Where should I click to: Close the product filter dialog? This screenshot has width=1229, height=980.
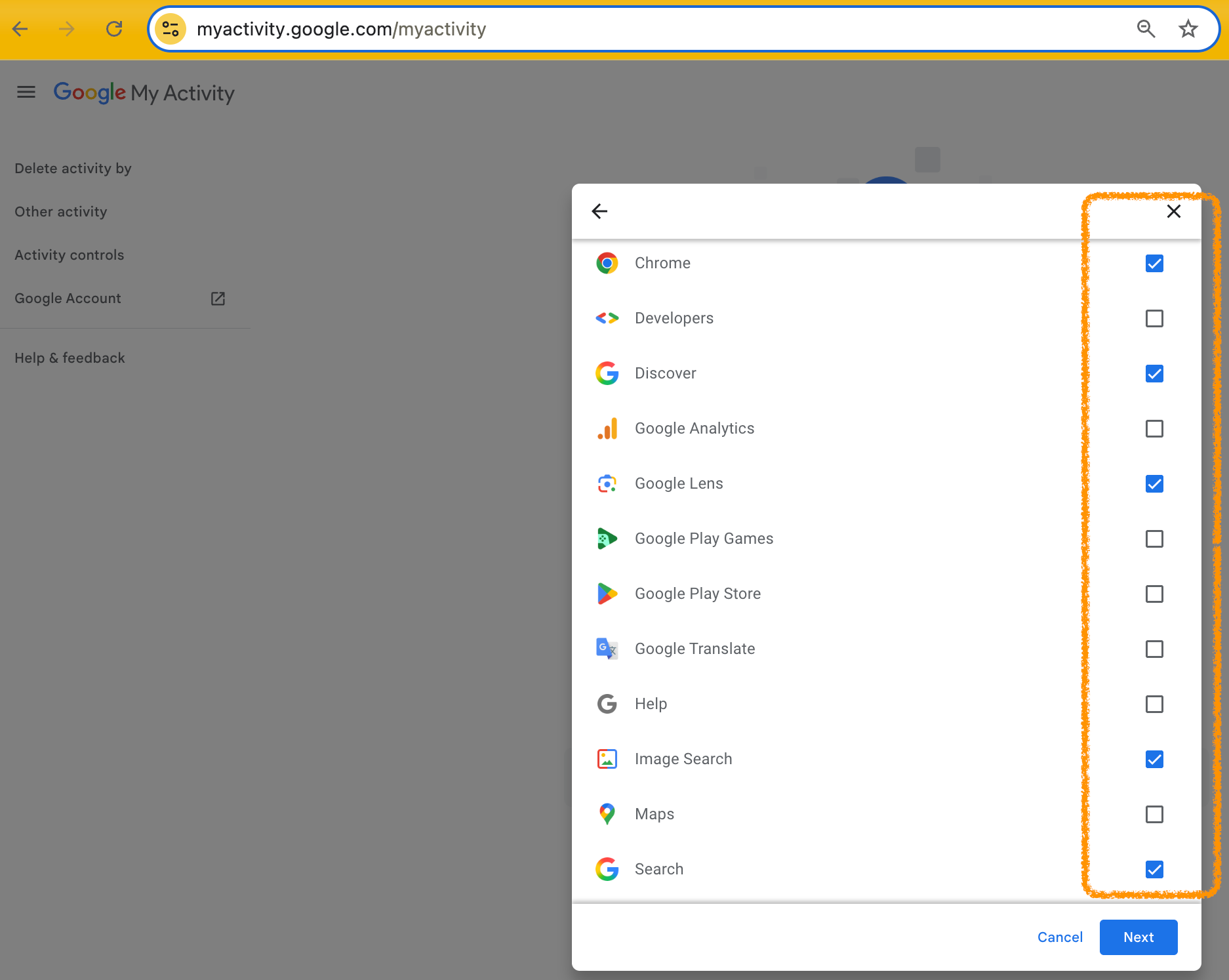pos(1174,211)
